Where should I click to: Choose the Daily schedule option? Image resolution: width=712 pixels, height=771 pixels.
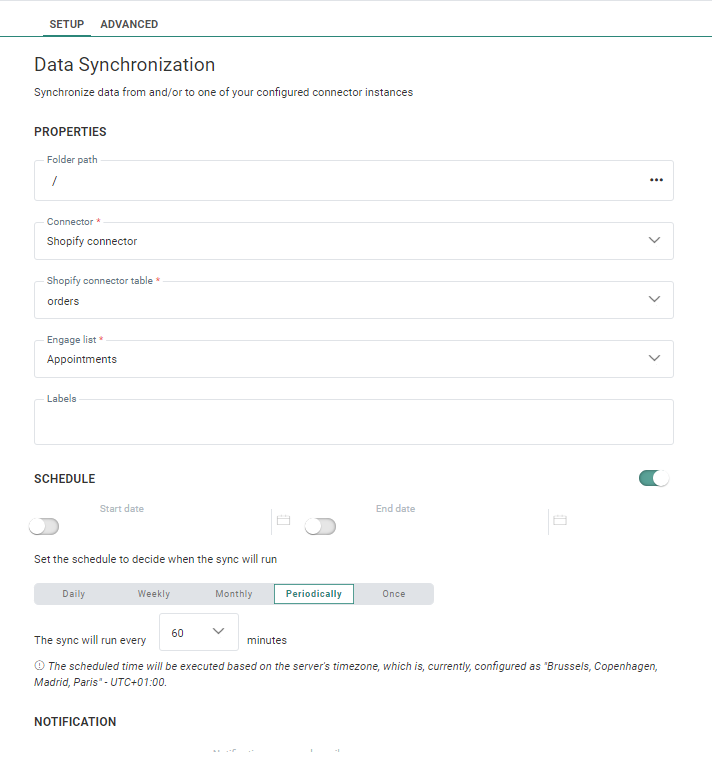(74, 594)
